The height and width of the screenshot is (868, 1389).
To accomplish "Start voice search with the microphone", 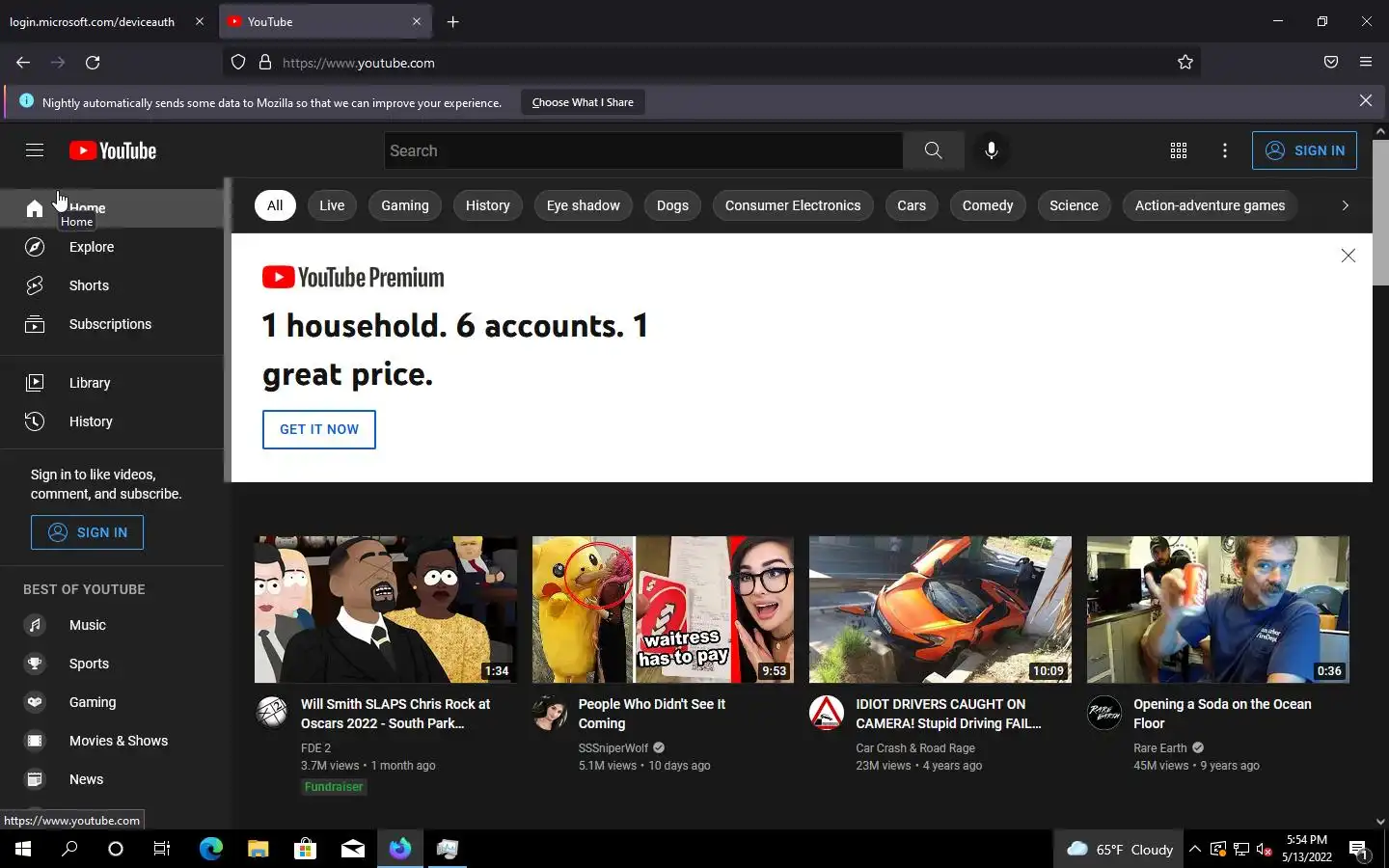I will (991, 150).
